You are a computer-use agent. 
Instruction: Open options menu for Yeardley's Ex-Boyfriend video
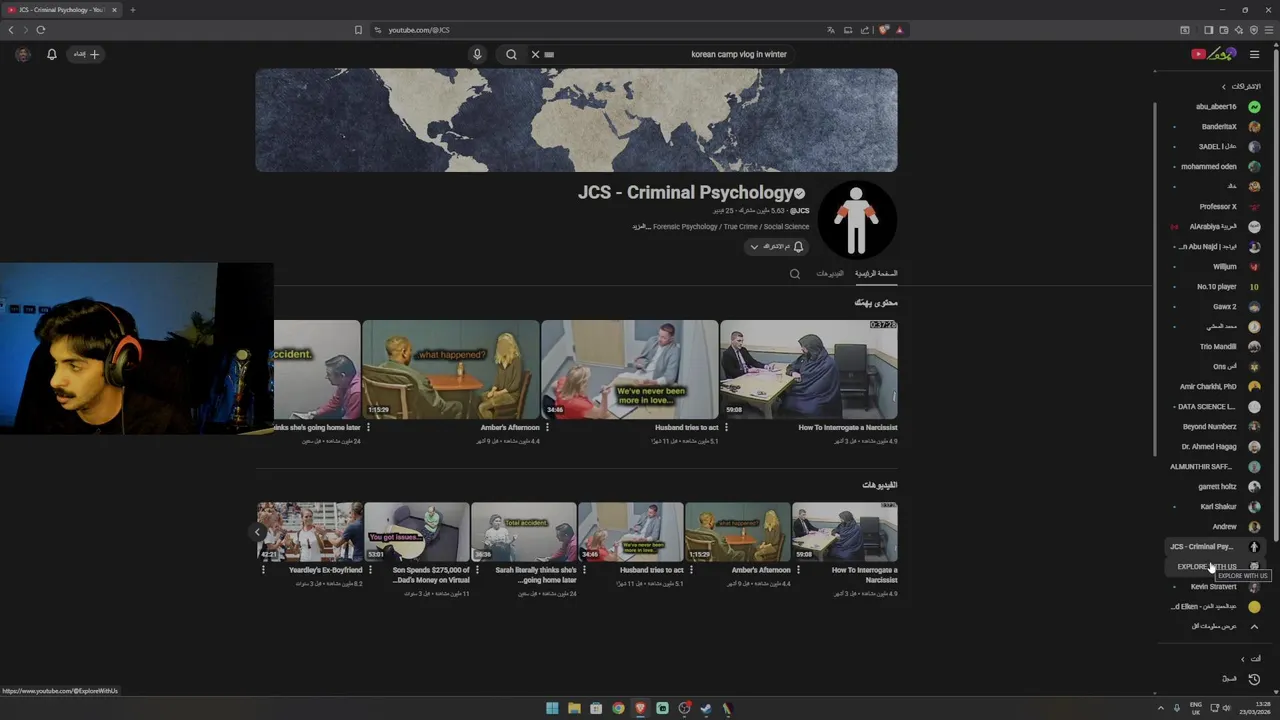point(263,570)
